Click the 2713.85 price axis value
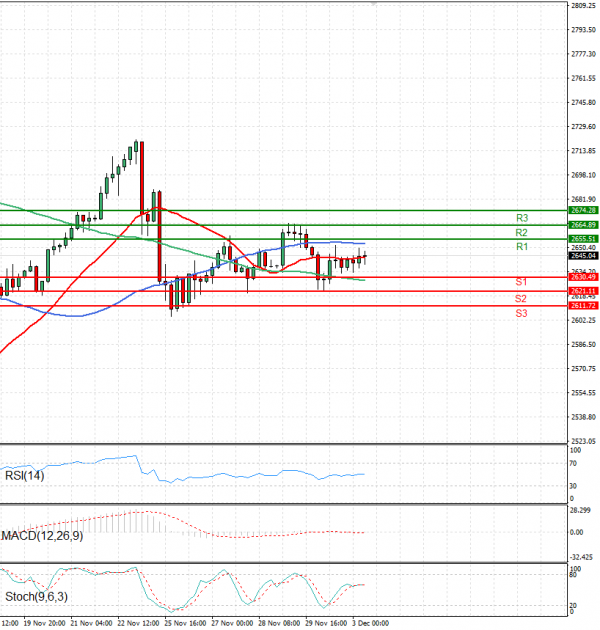 (x=584, y=151)
